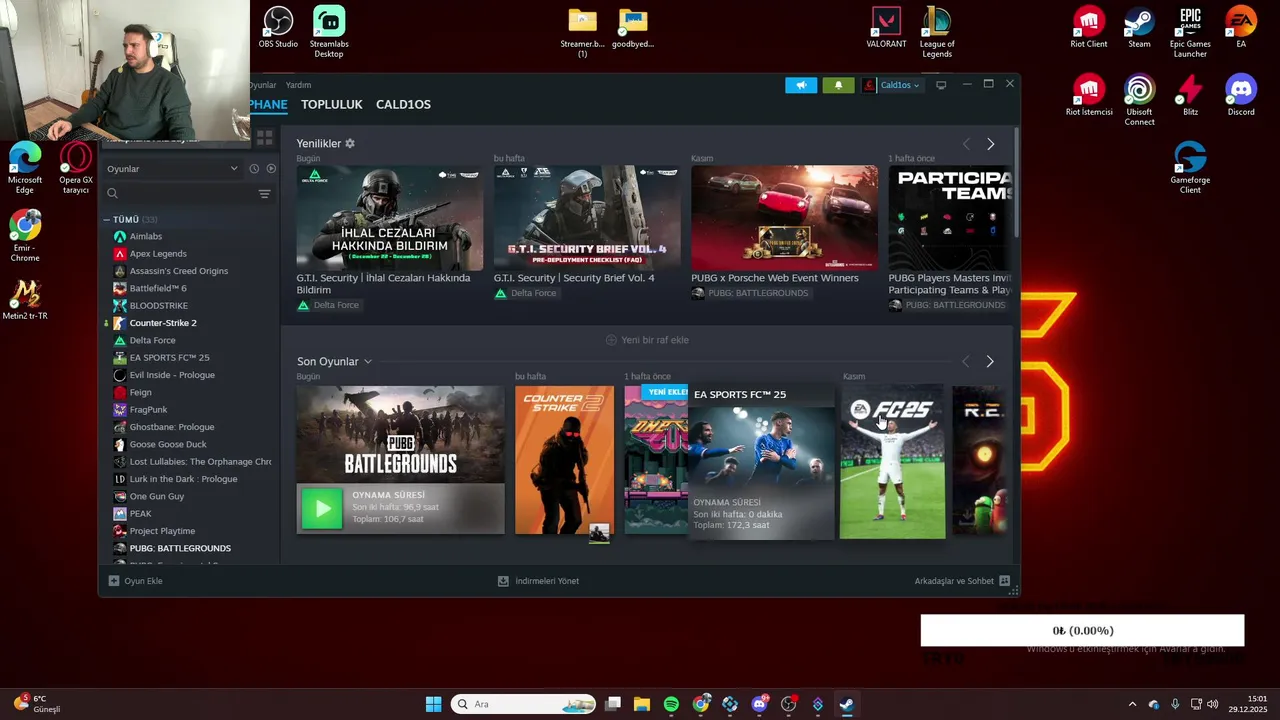Select Counter-Strike 2 in game list
The image size is (1280, 720).
pyautogui.click(x=163, y=323)
